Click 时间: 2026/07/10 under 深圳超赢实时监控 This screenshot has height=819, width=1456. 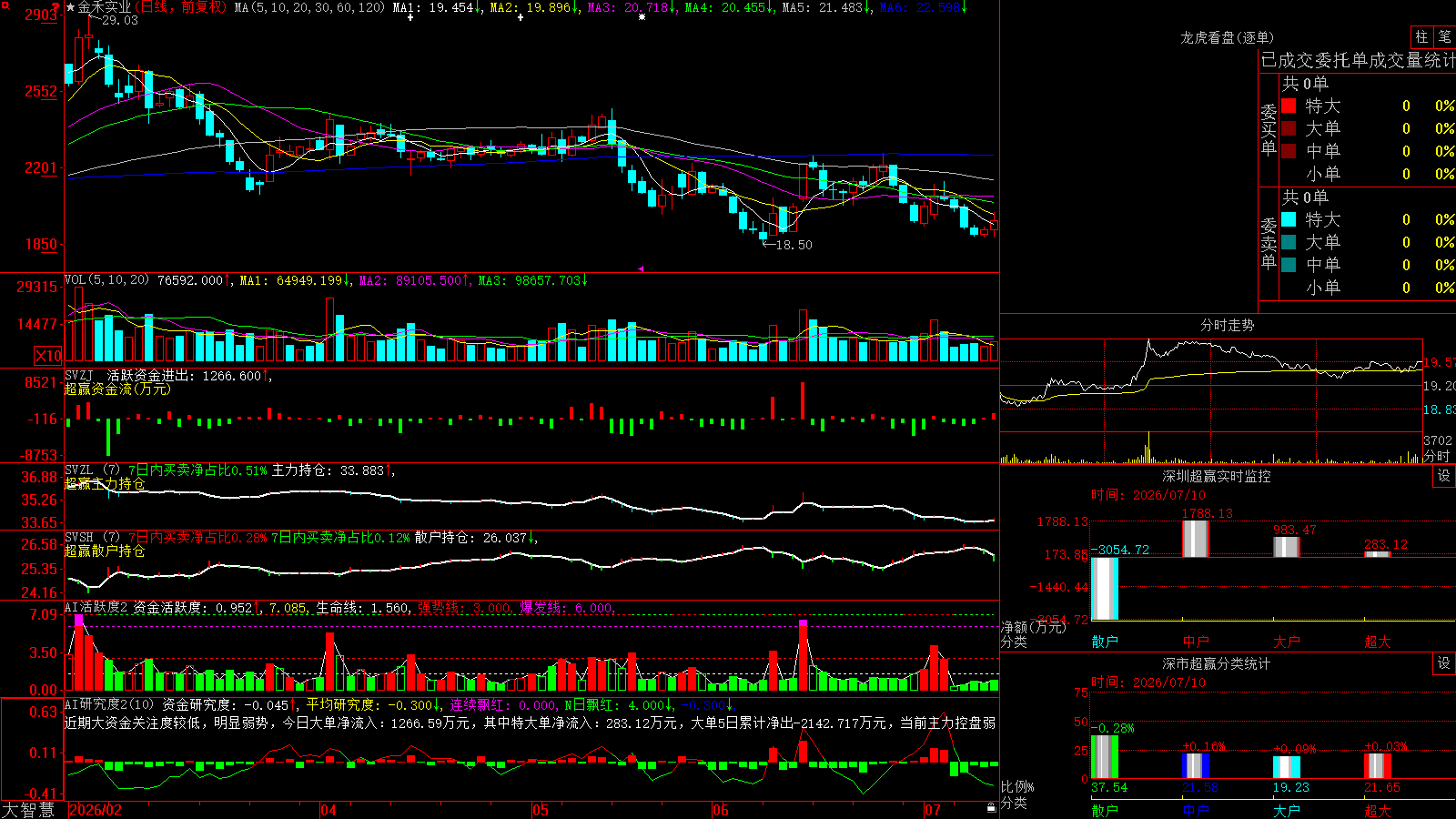[x=1148, y=495]
